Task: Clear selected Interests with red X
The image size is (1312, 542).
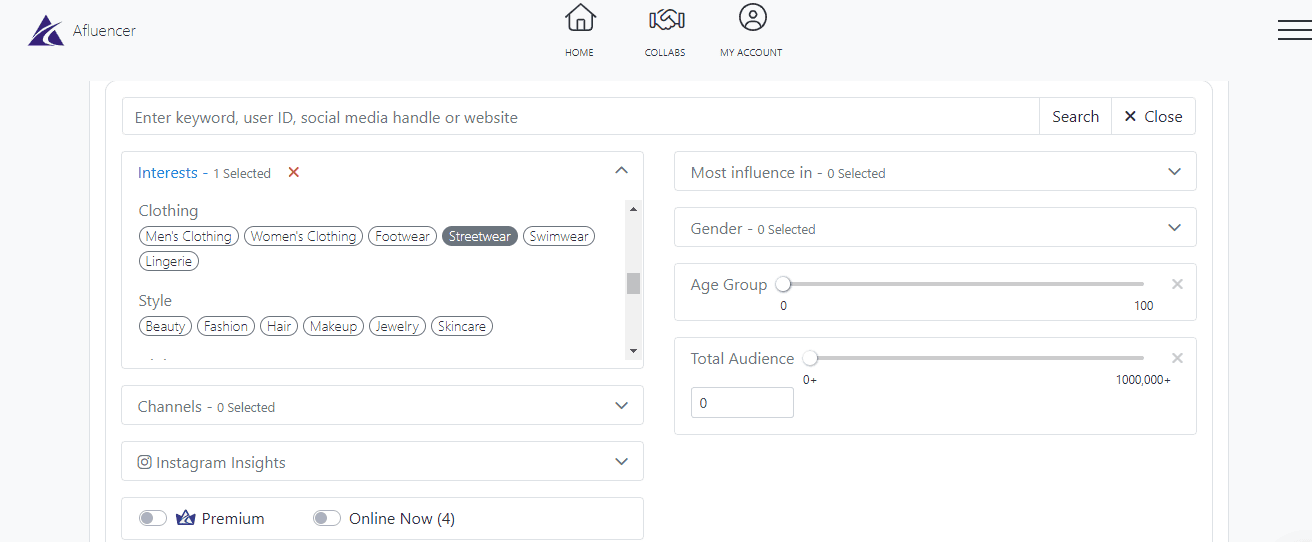Action: coord(293,172)
